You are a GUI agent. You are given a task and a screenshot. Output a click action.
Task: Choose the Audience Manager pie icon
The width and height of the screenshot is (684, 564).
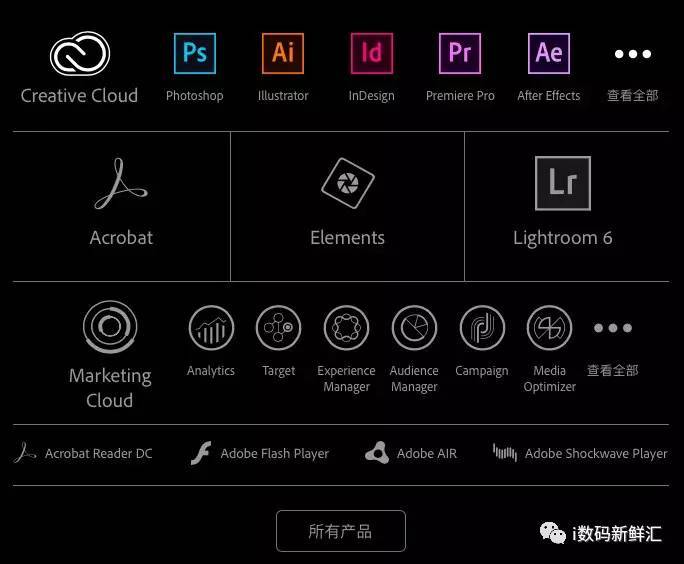[x=414, y=328]
